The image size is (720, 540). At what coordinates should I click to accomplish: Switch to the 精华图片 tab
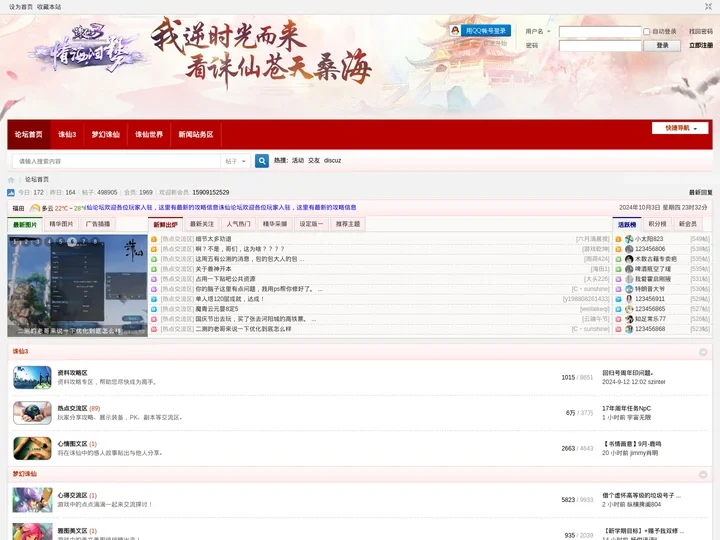(61, 224)
